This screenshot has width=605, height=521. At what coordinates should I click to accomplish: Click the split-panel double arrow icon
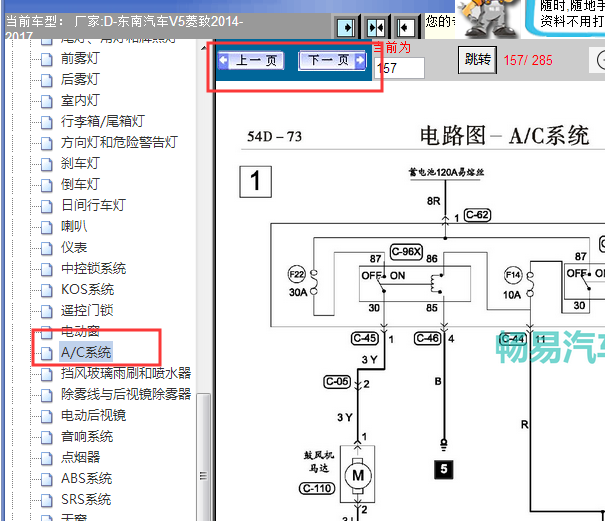375,27
